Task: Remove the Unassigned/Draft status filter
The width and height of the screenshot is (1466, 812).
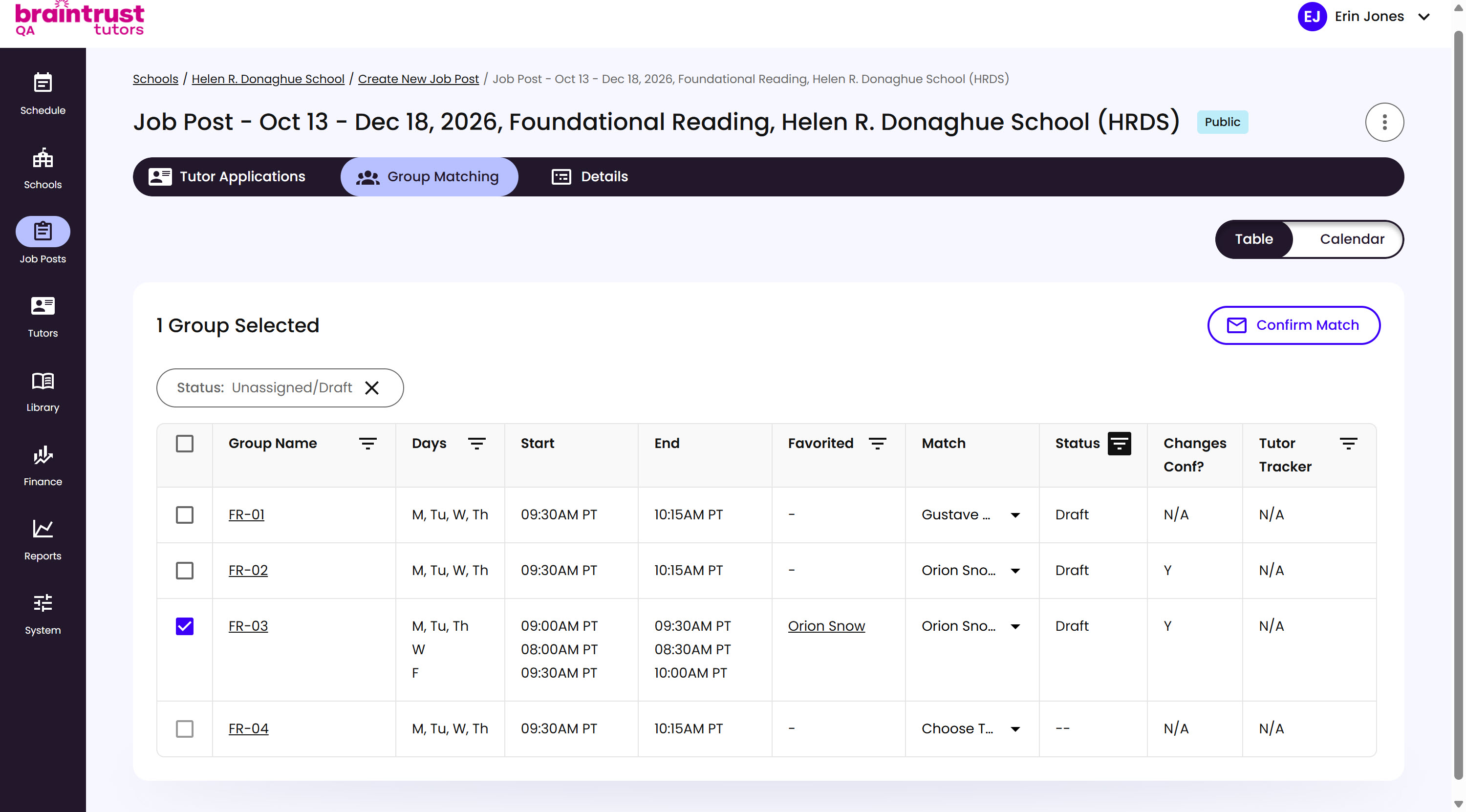Action: pos(371,387)
